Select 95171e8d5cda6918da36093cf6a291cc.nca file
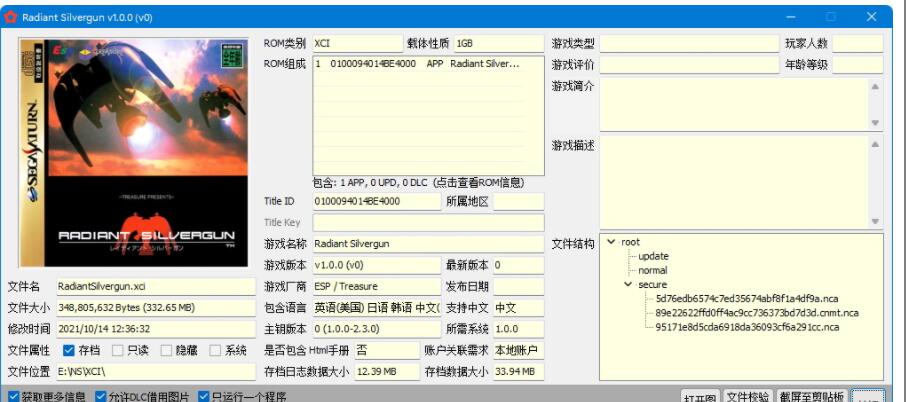This screenshot has width=906, height=402. pos(747,327)
